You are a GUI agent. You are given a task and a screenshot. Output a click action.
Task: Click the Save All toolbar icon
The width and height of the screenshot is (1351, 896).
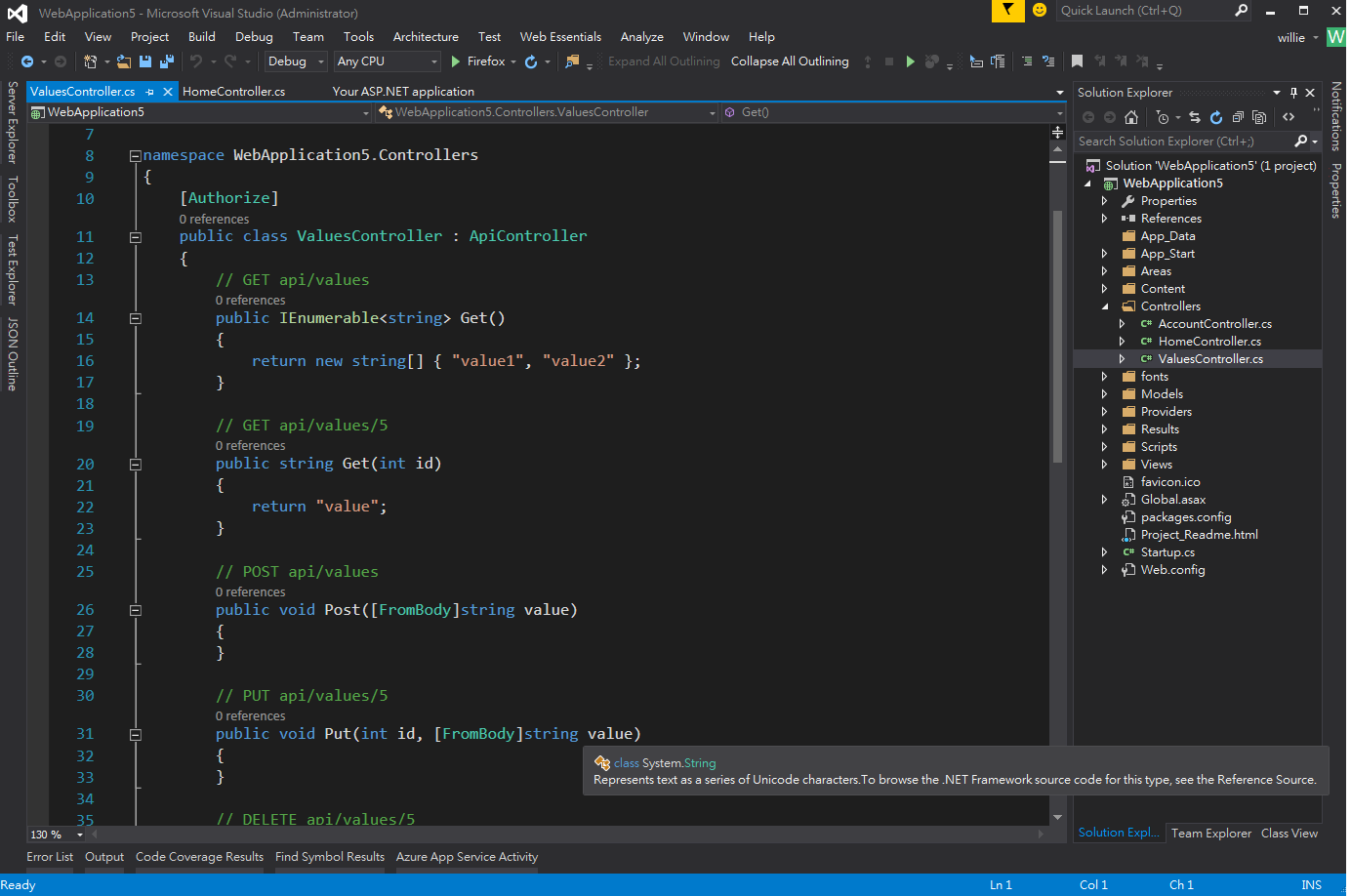point(166,61)
